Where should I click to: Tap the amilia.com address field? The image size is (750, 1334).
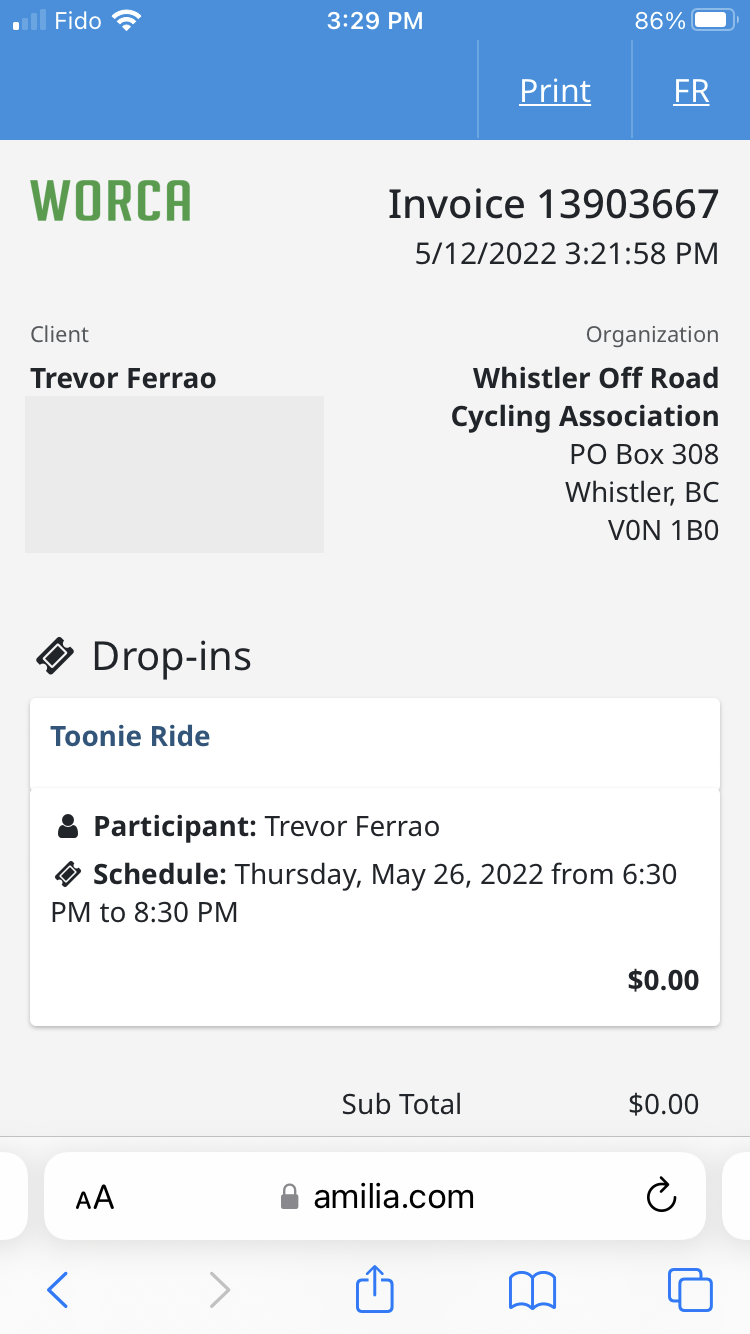[x=375, y=1197]
